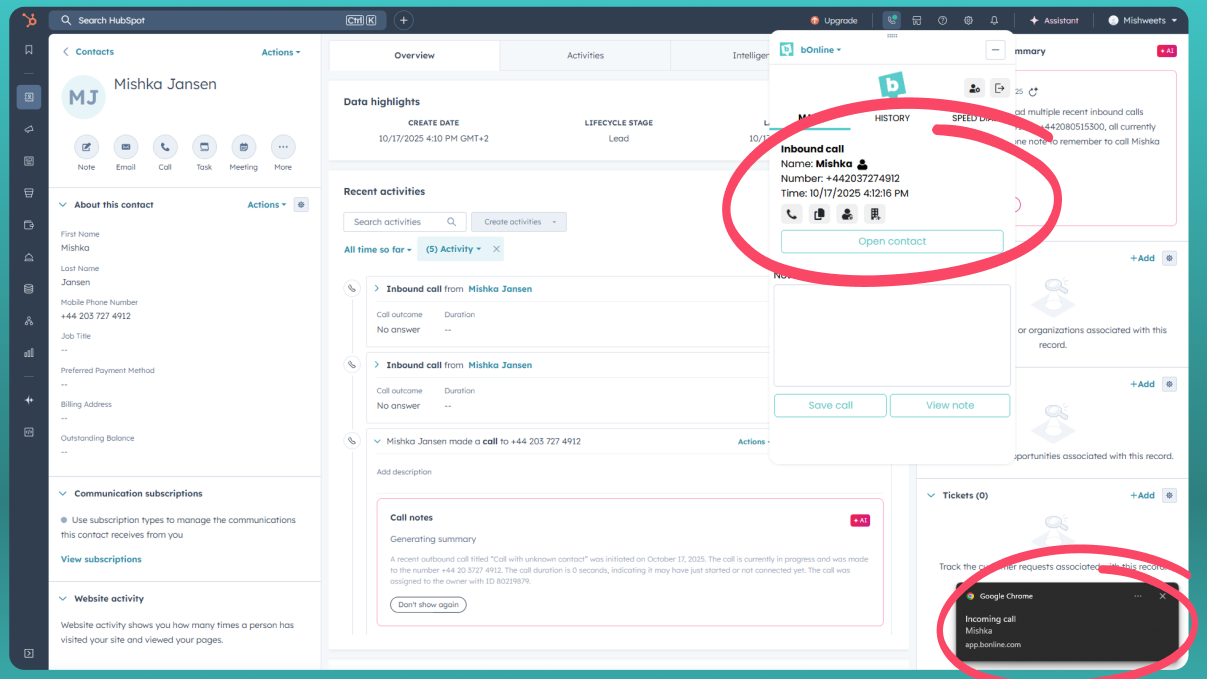Start a call with the Call icon
The image size is (1207, 679).
(165, 147)
